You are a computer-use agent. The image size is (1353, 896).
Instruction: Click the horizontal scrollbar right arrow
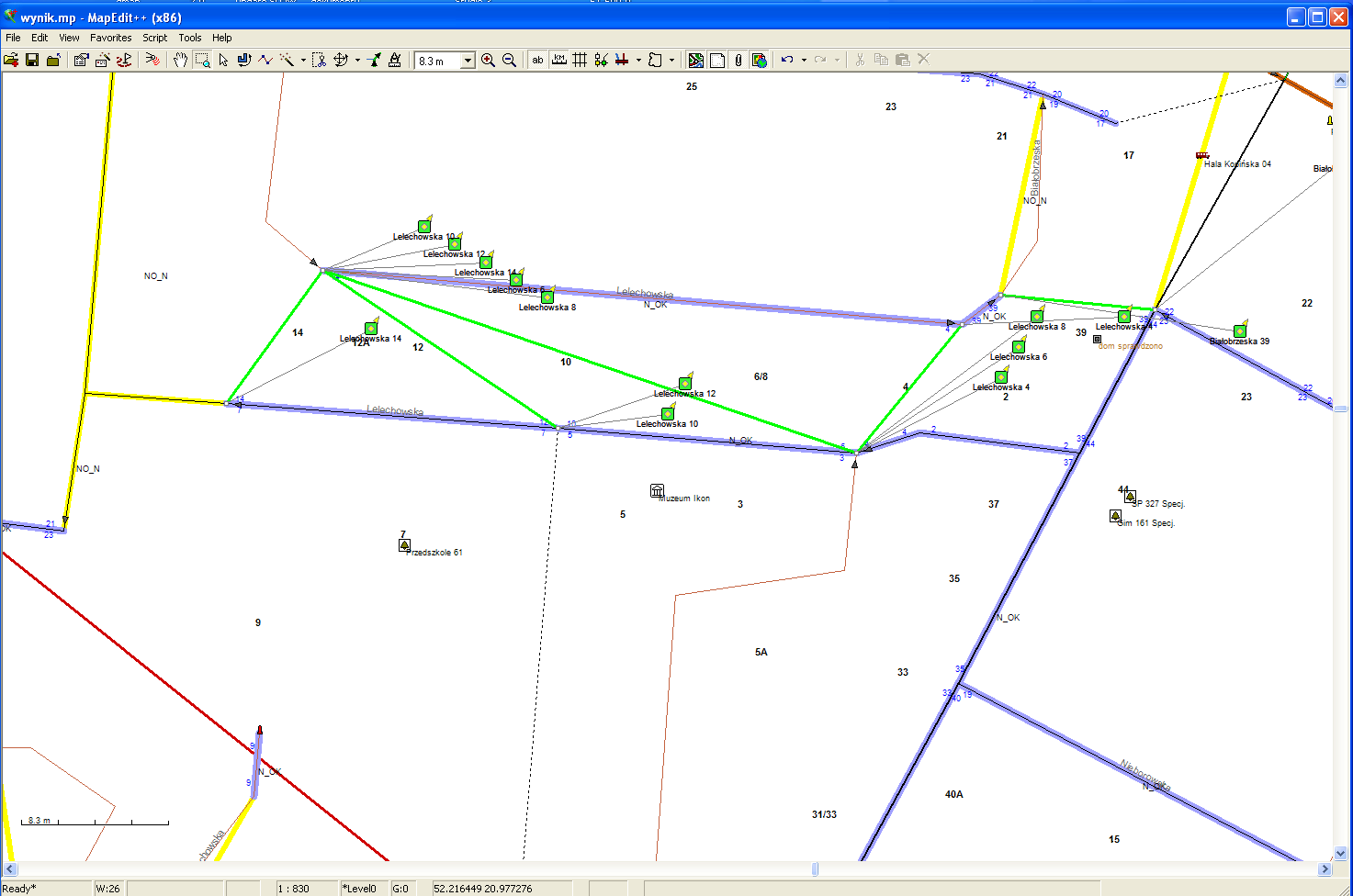click(x=1325, y=868)
